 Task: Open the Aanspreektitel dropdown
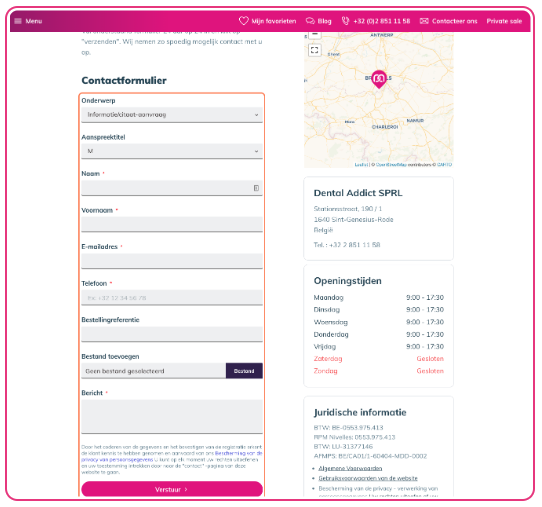(172, 151)
